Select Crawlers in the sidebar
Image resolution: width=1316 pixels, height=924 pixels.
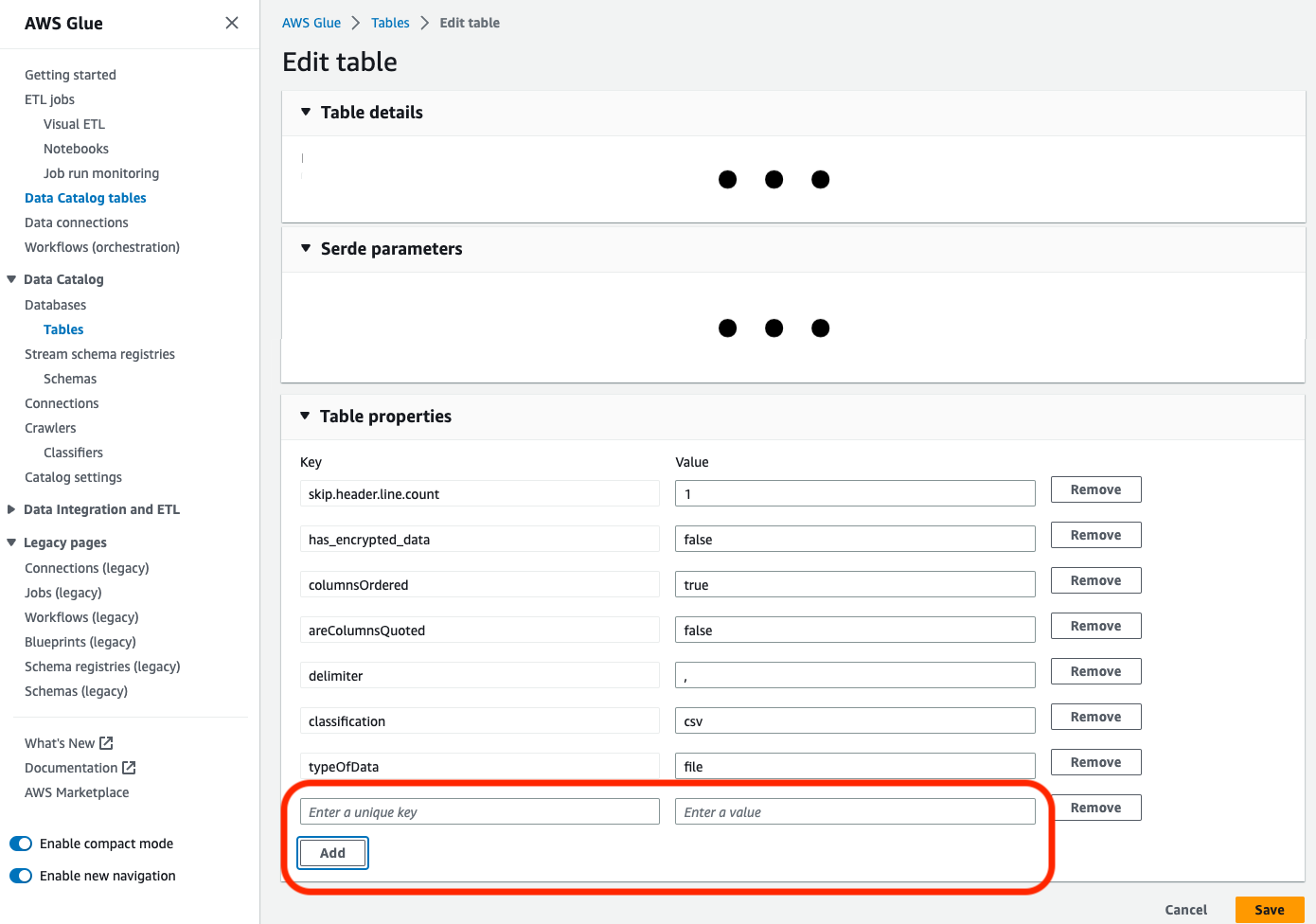pyautogui.click(x=49, y=427)
